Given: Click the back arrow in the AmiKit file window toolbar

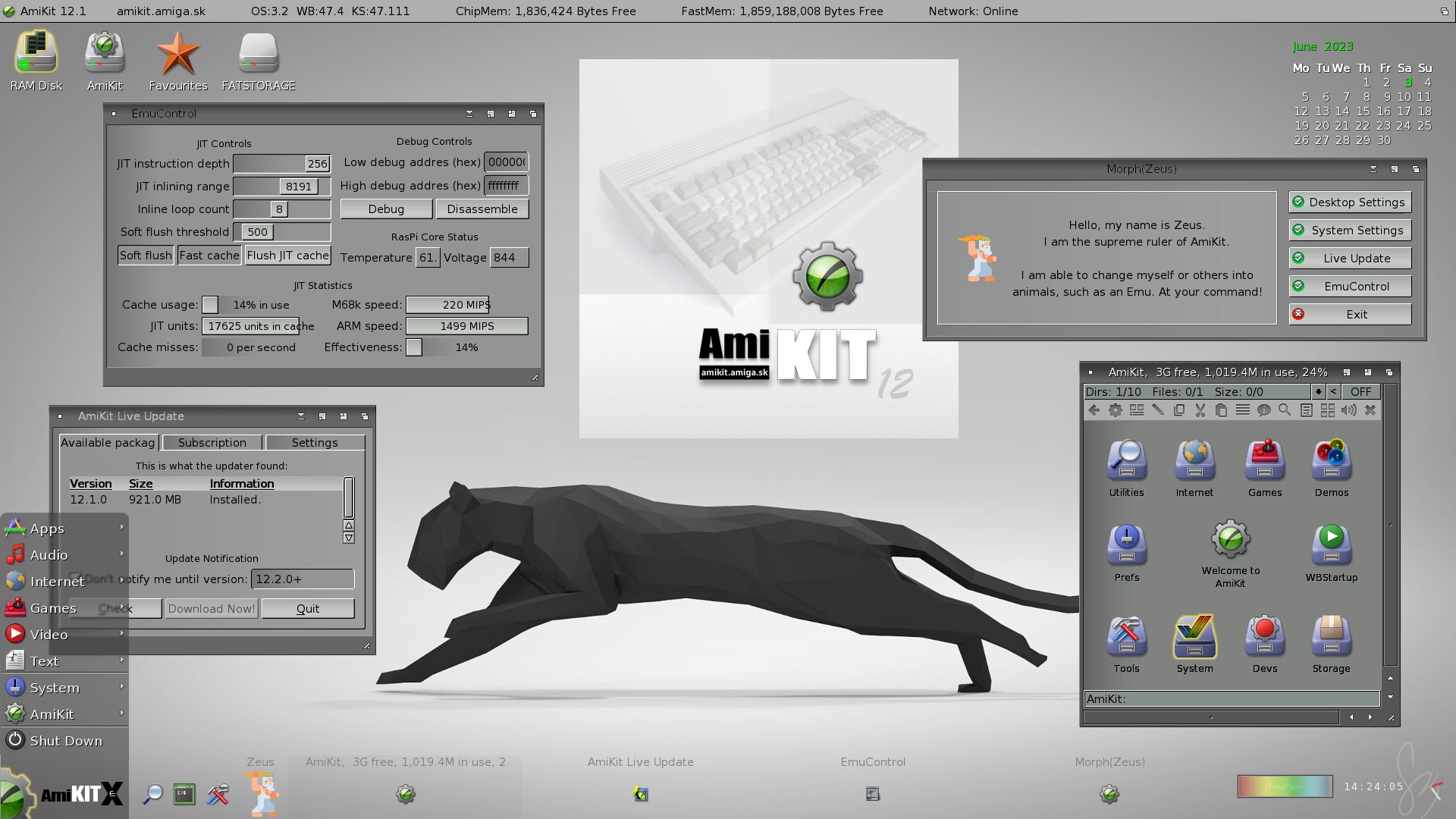Looking at the screenshot, I should tap(1094, 410).
